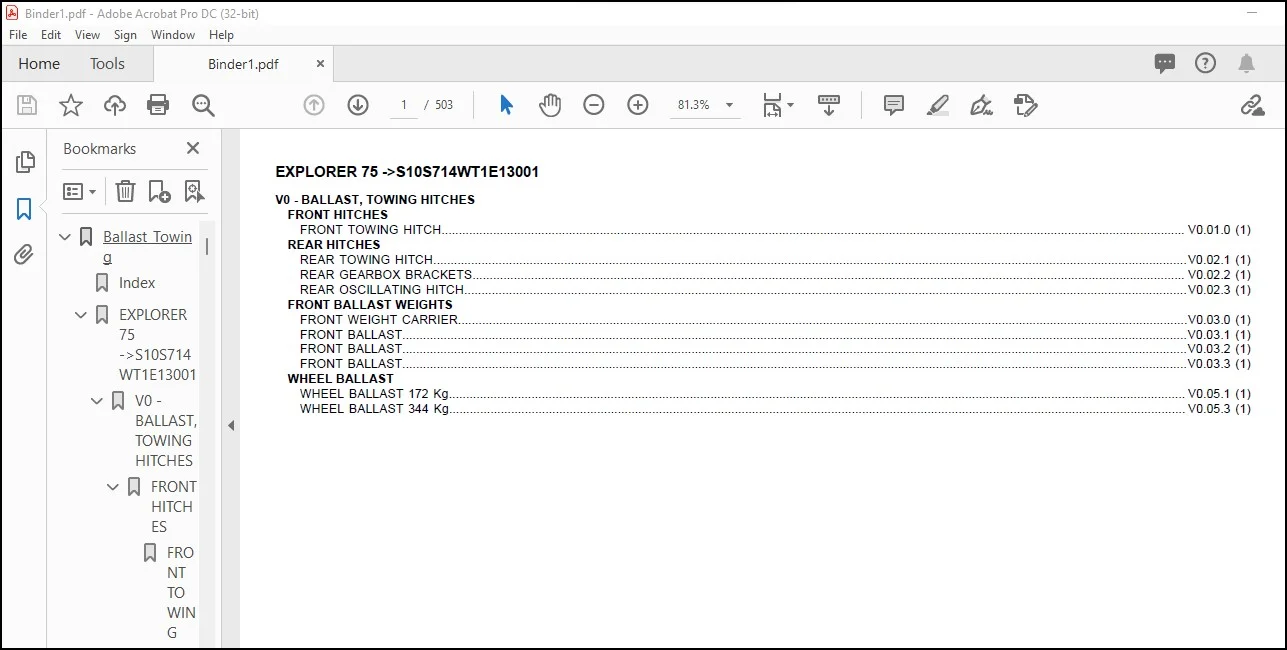The height and width of the screenshot is (650, 1287).
Task: Open the Window menu
Action: point(173,34)
